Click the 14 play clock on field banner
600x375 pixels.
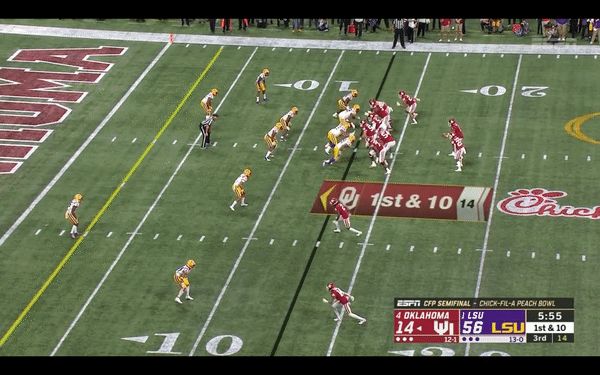tap(467, 204)
